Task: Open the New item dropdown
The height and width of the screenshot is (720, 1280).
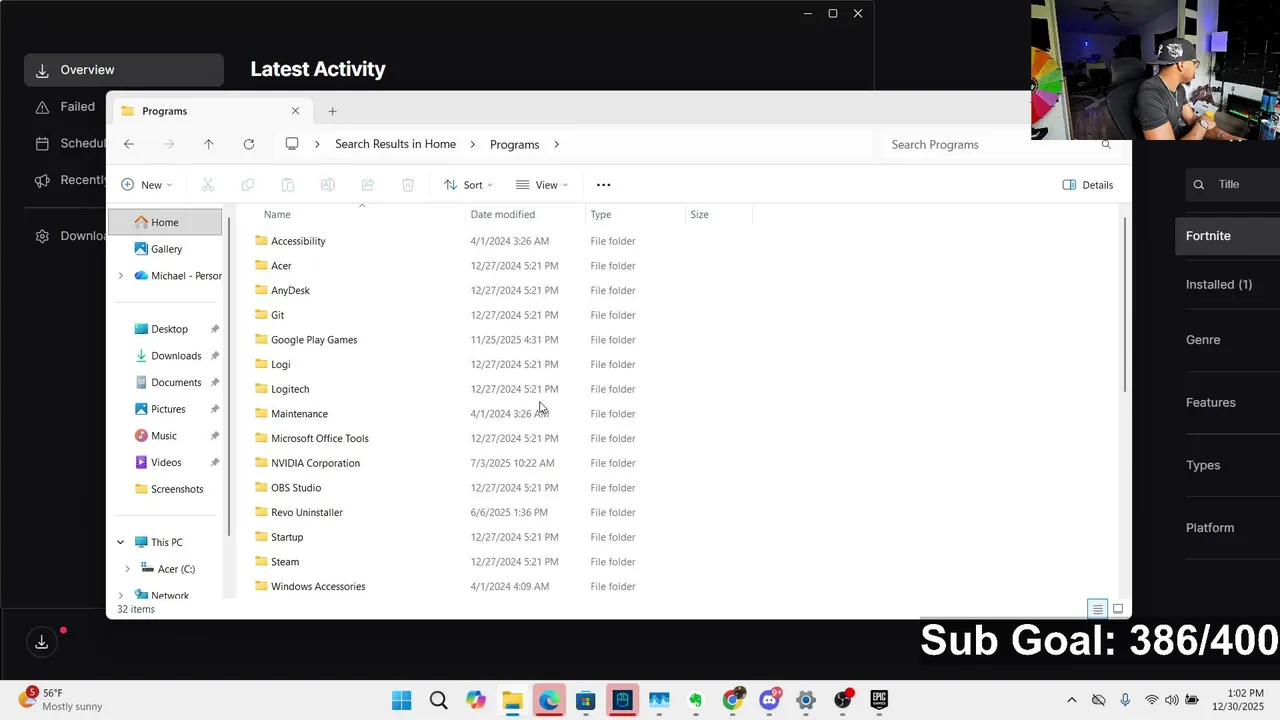Action: (146, 185)
